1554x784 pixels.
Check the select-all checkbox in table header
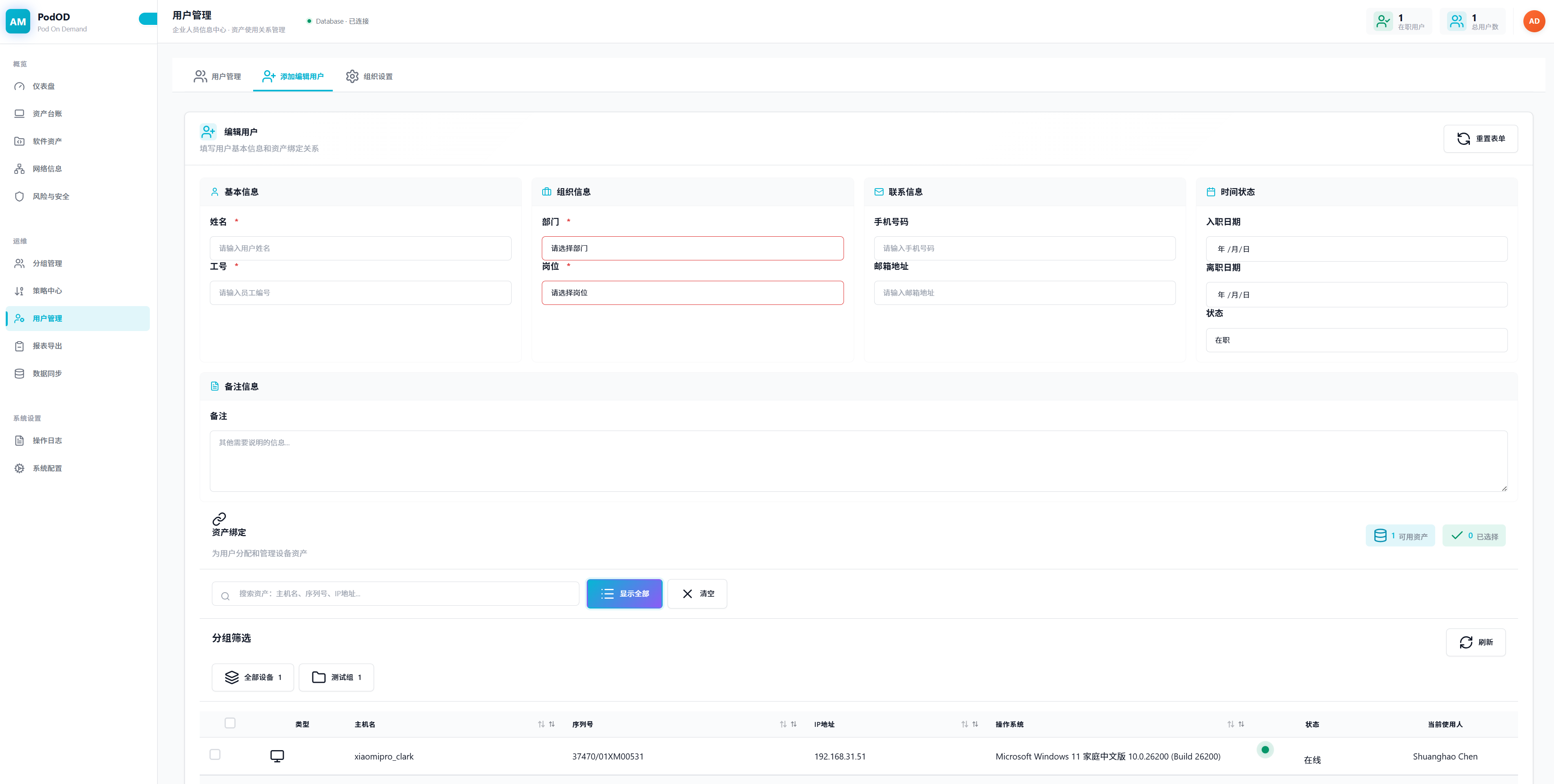coord(230,723)
